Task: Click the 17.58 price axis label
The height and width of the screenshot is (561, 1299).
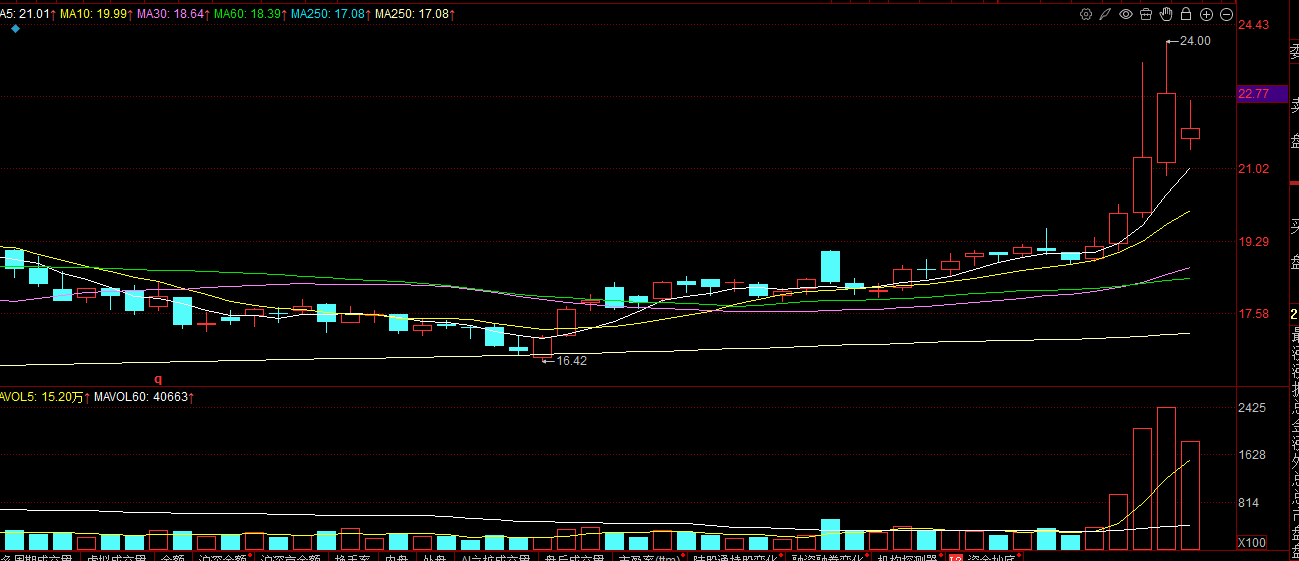Action: 1253,314
